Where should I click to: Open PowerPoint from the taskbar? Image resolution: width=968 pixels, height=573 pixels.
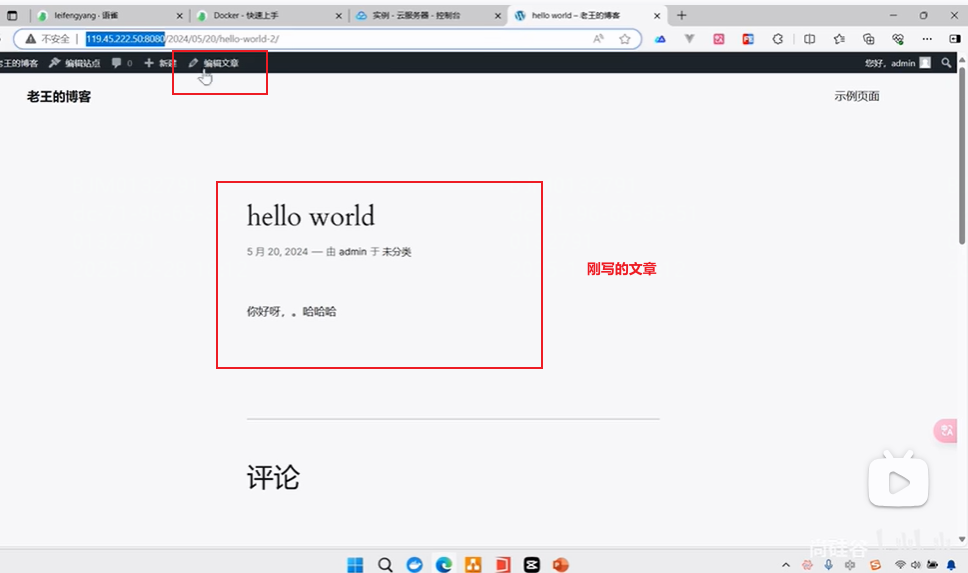561,564
